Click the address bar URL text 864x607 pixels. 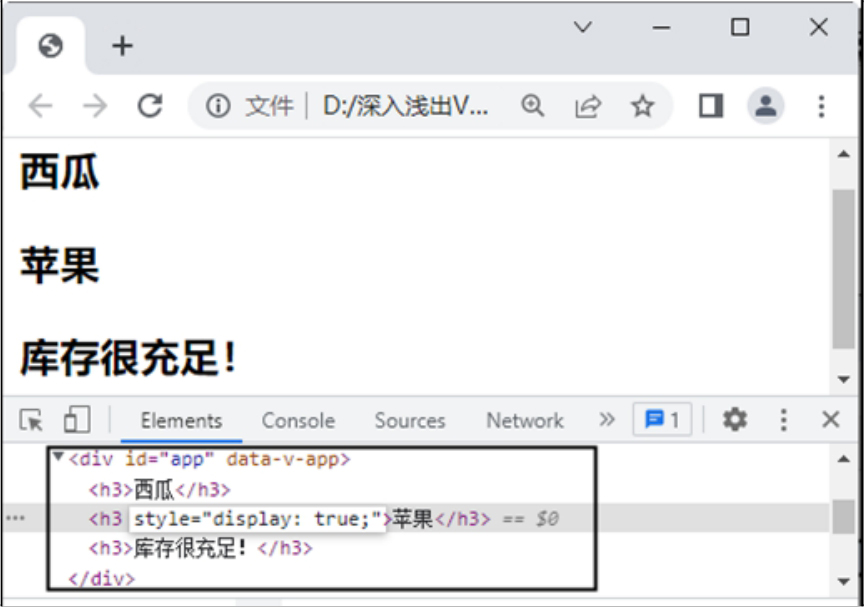coord(406,106)
